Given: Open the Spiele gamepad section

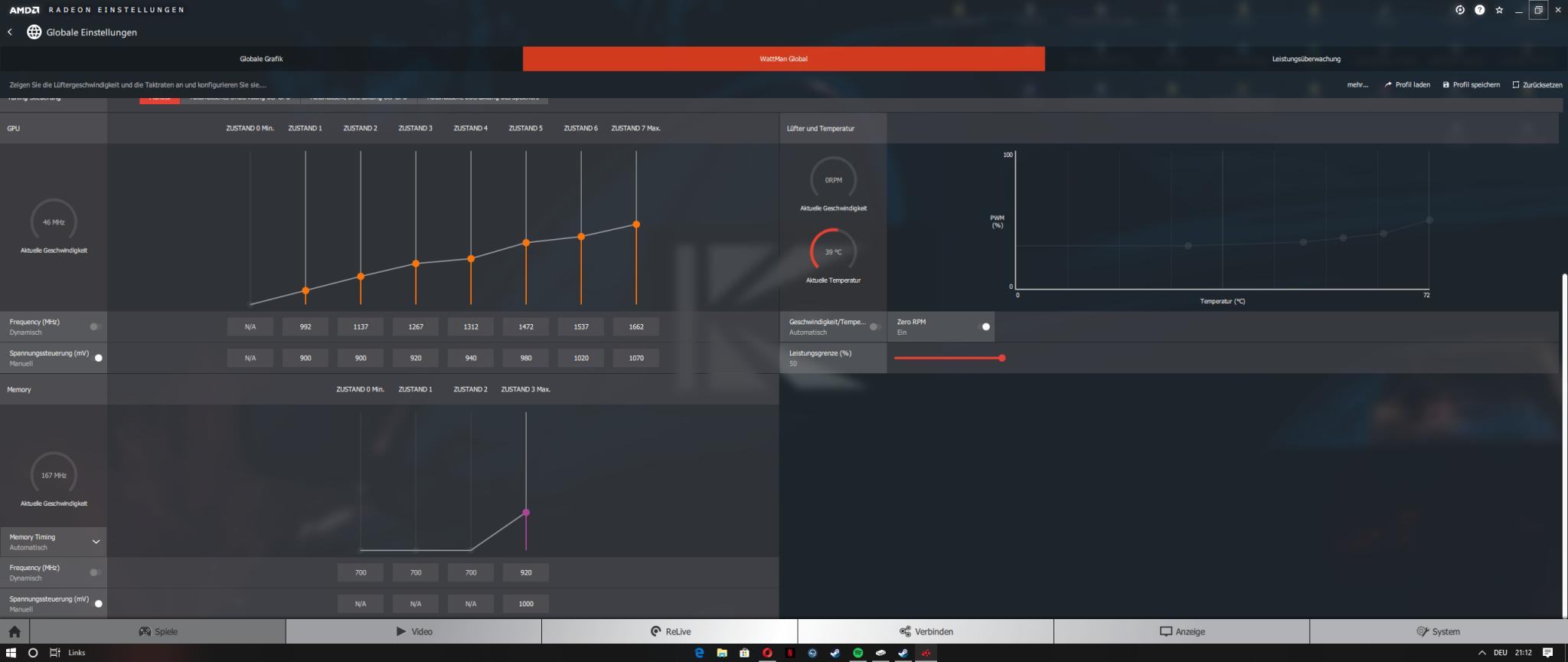Looking at the screenshot, I should (x=158, y=631).
